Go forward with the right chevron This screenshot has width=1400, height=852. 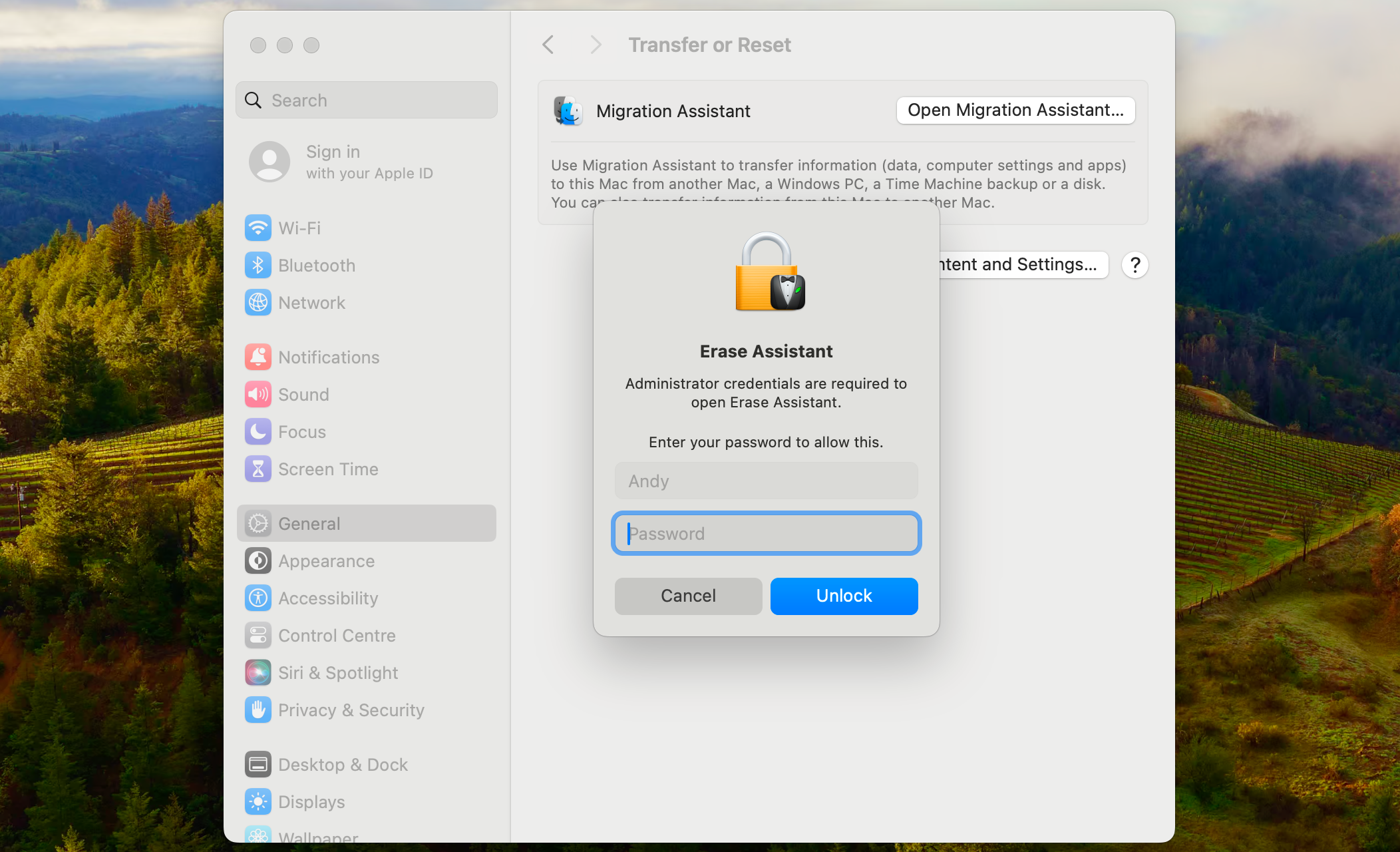[596, 45]
